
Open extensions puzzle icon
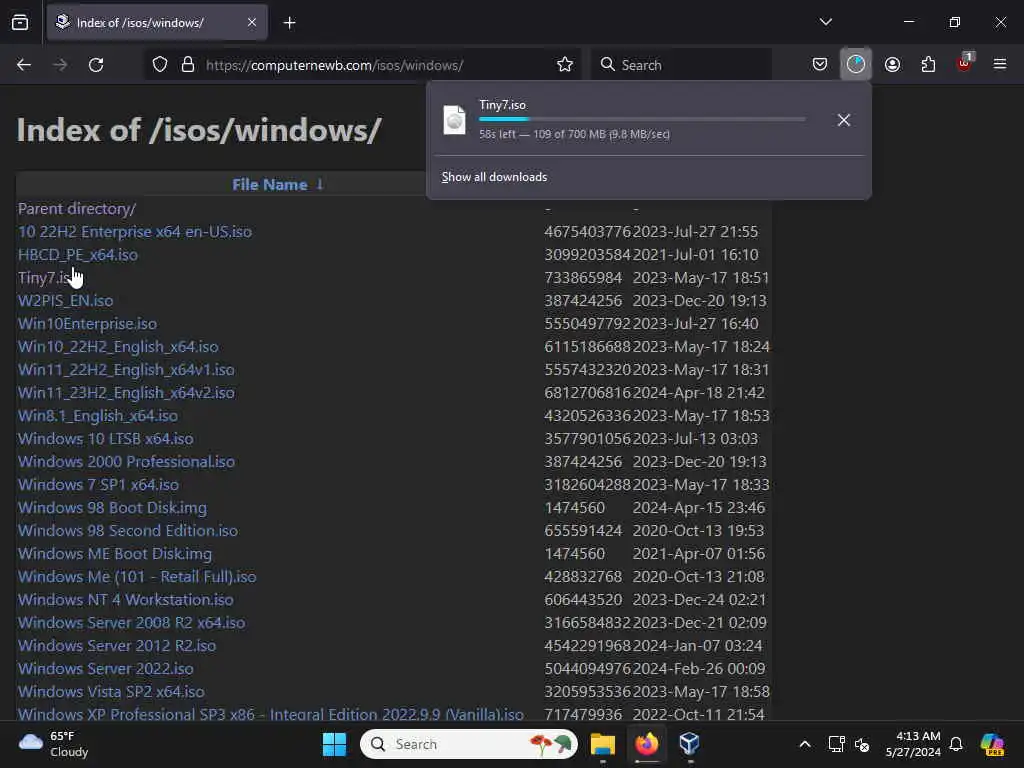928,65
